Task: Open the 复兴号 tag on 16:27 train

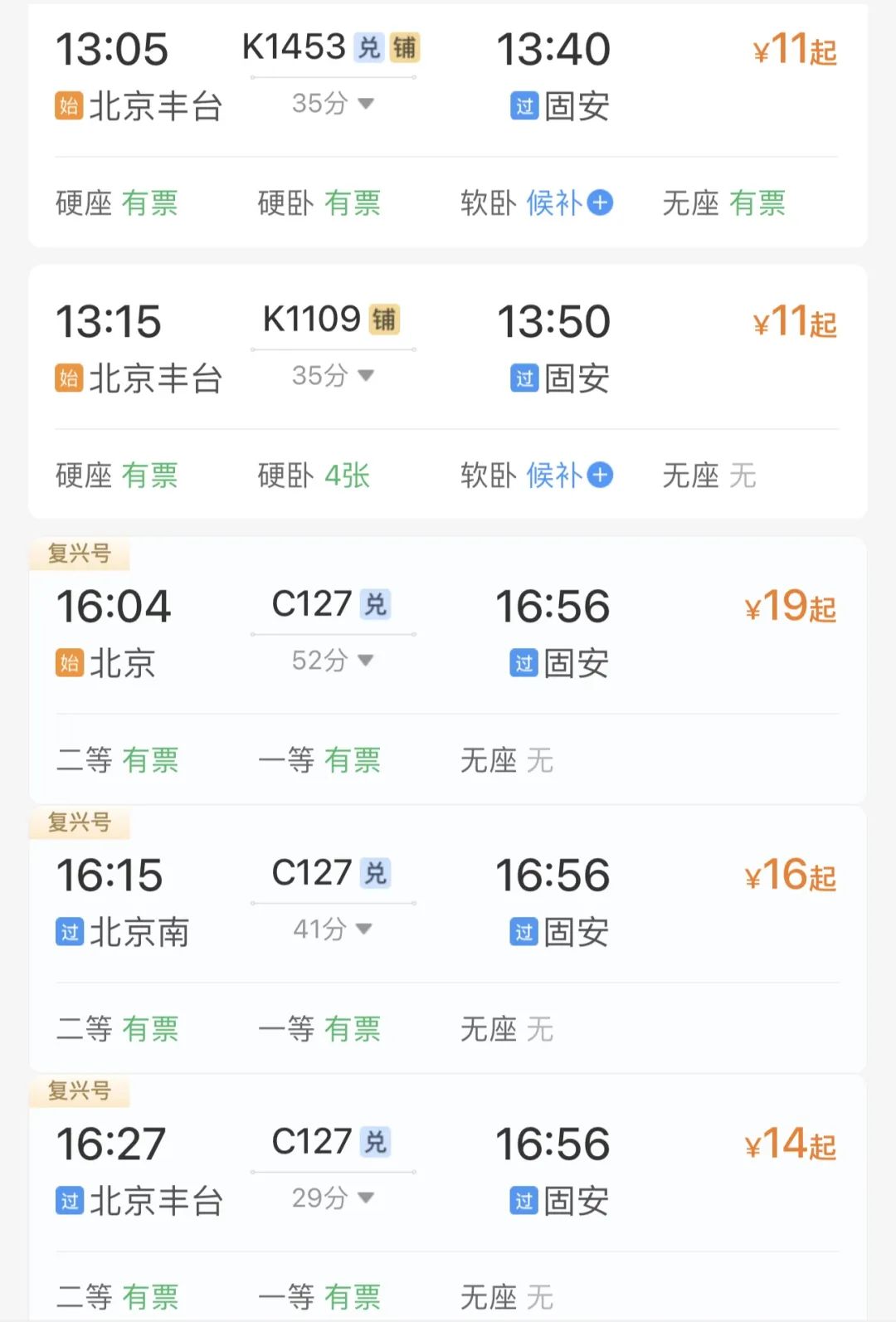Action: point(80,1090)
